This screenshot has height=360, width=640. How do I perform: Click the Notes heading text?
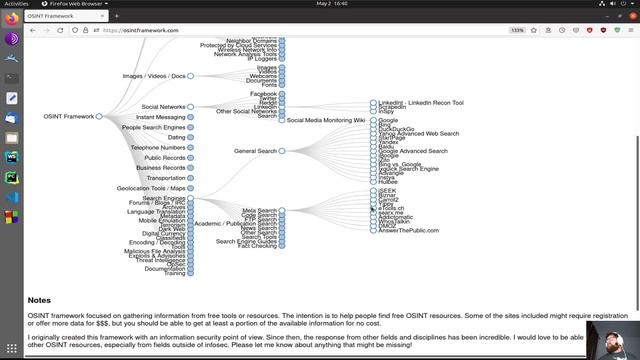[39, 300]
